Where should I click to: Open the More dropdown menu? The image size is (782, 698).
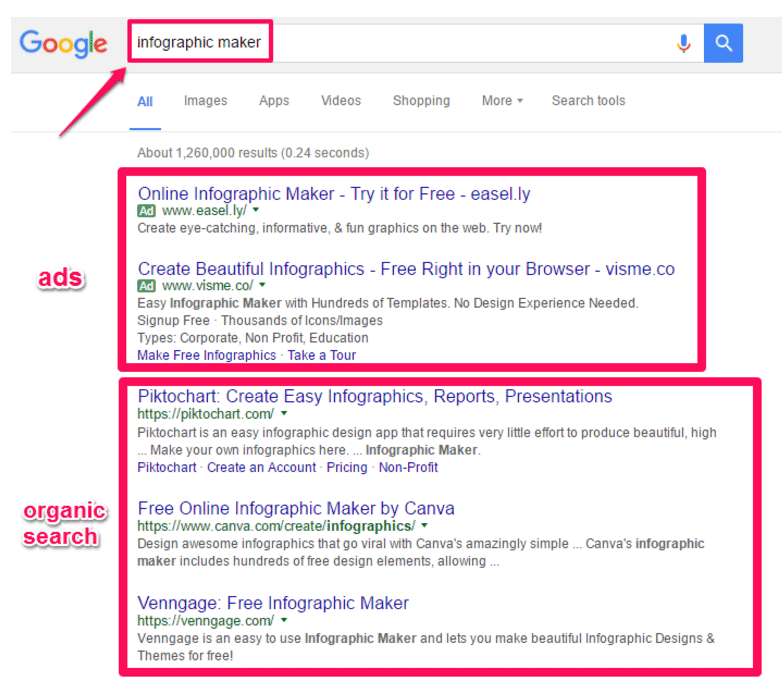[502, 101]
